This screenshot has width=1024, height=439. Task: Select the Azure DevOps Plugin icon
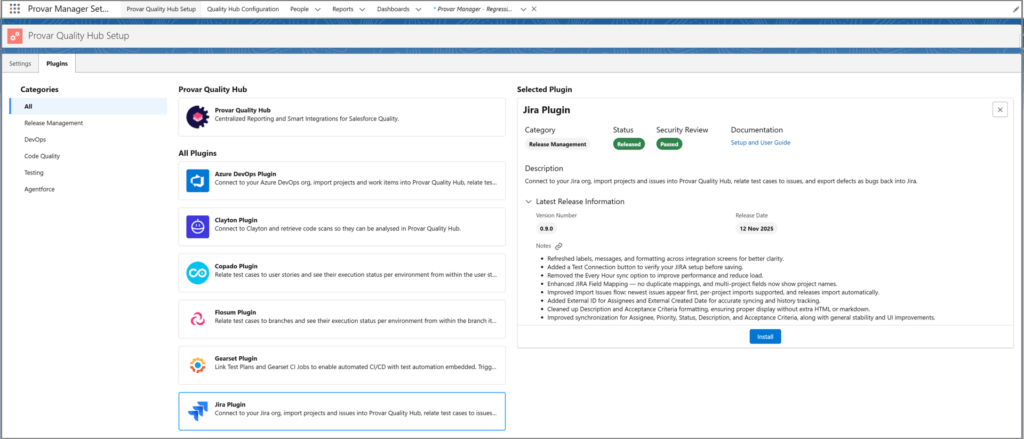click(x=198, y=181)
